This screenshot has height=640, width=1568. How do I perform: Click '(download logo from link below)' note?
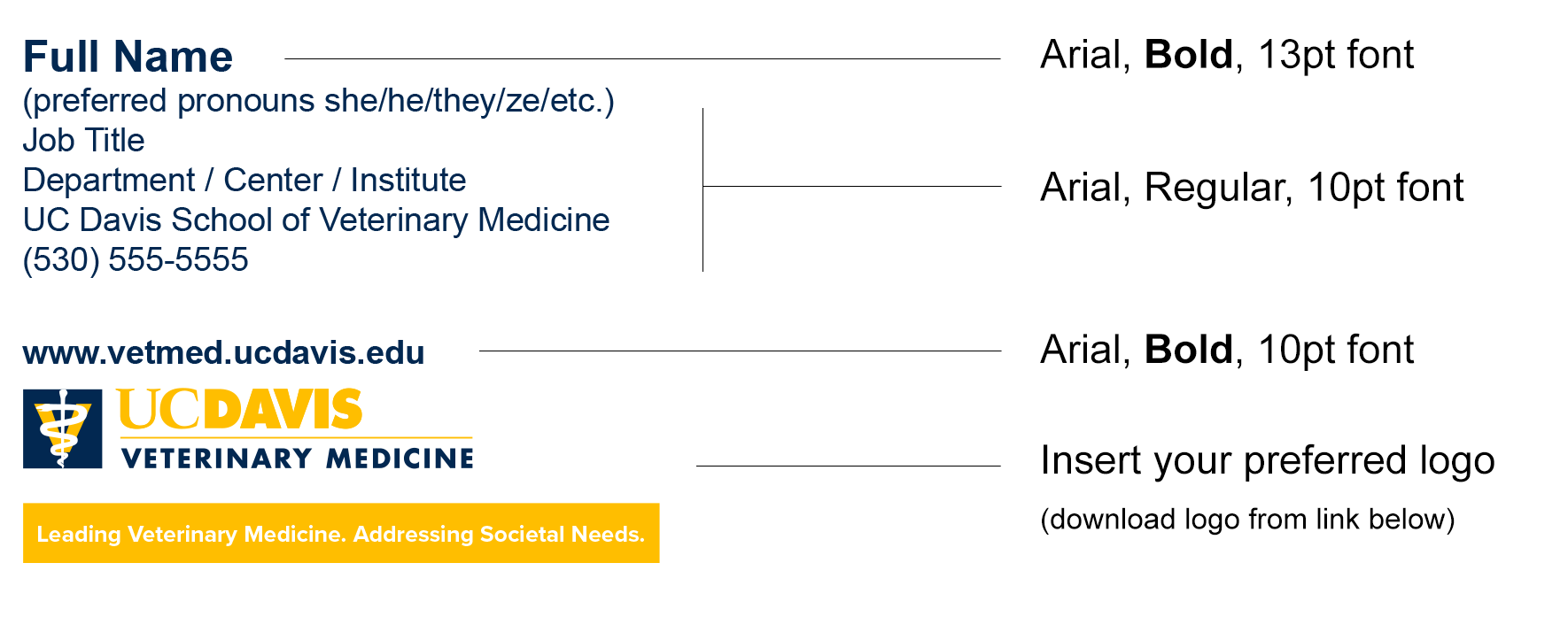[1247, 519]
